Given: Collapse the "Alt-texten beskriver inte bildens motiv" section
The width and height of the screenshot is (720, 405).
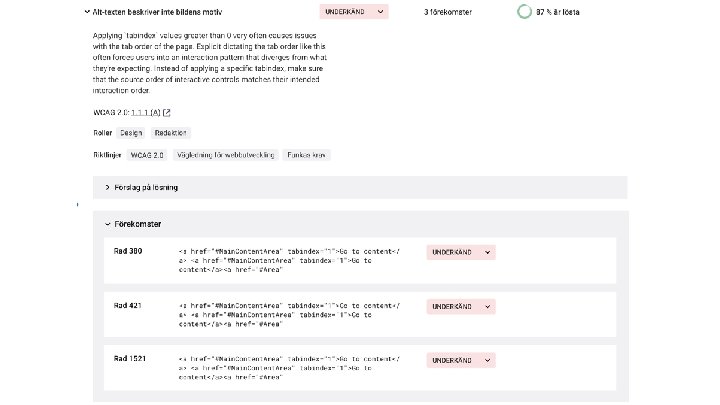Looking at the screenshot, I should click(x=84, y=12).
